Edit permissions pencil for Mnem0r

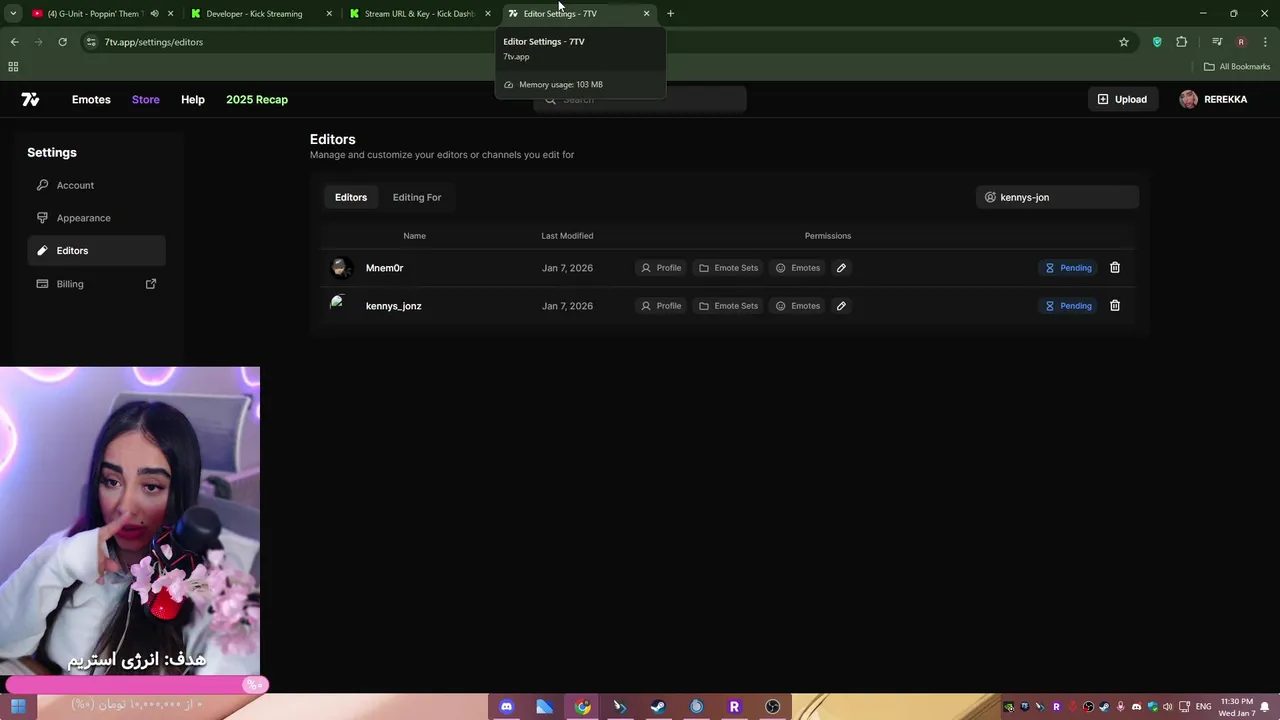(841, 268)
